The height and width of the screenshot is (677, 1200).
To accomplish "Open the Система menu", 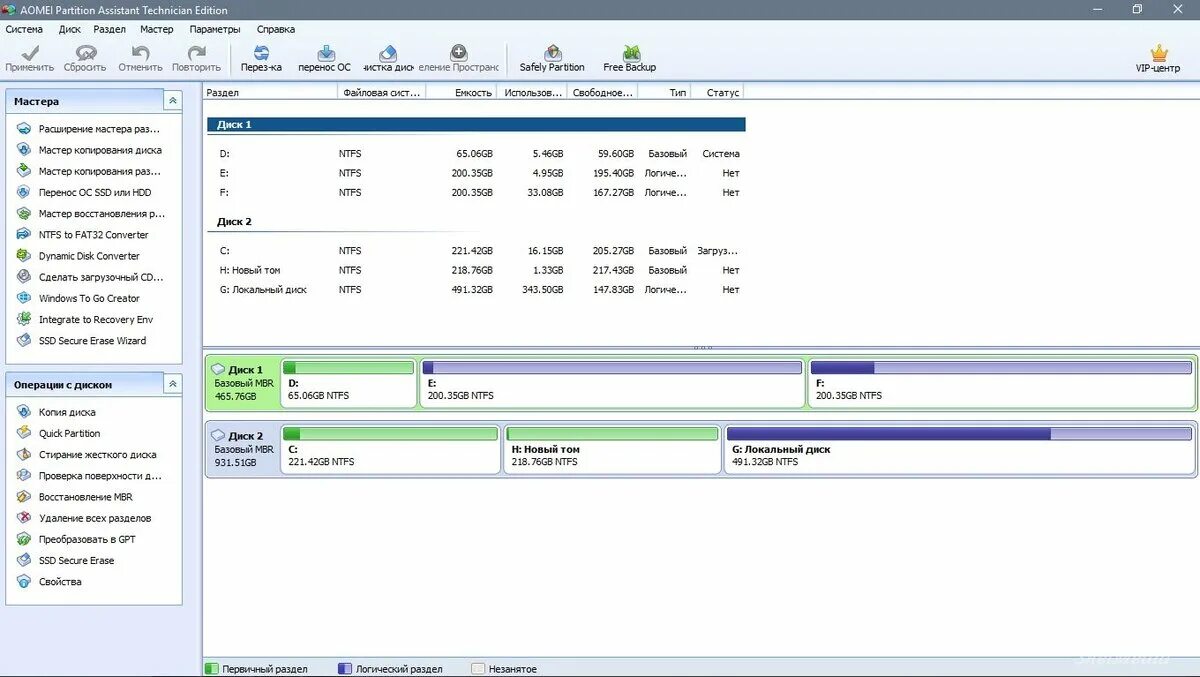I will (x=24, y=29).
